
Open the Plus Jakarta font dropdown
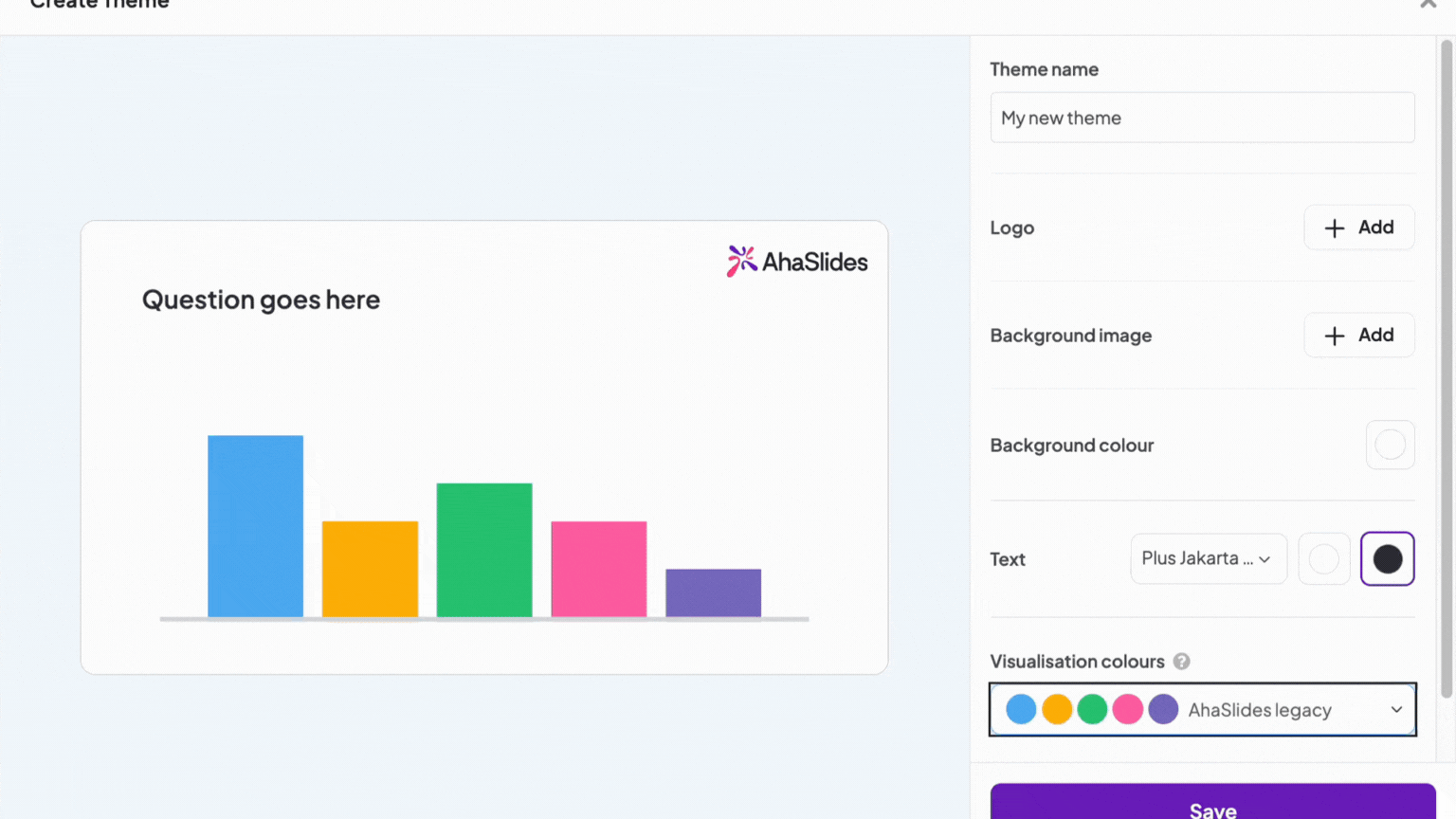click(x=1209, y=559)
